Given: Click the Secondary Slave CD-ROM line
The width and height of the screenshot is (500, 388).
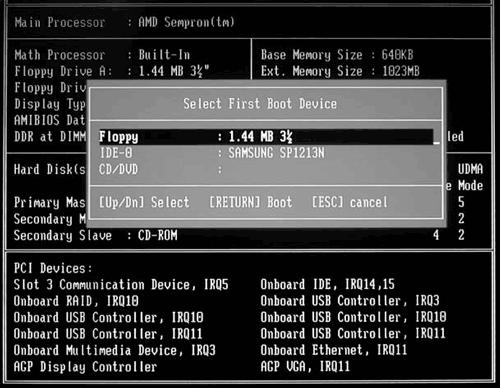Looking at the screenshot, I should pos(96,235).
